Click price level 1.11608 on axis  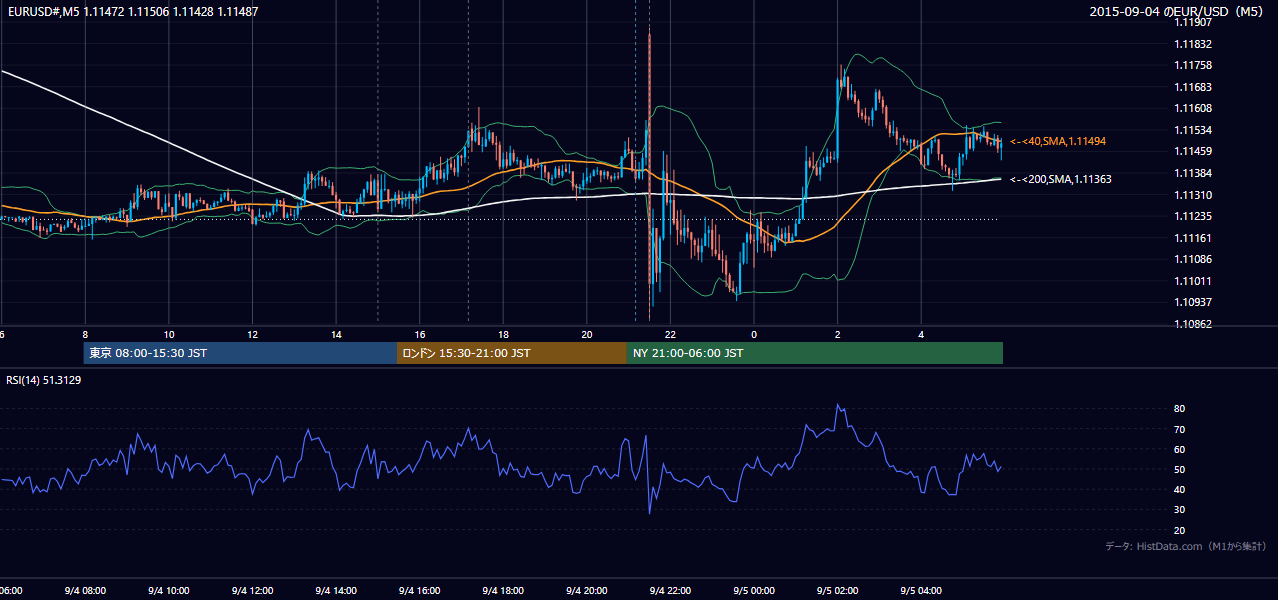1194,108
